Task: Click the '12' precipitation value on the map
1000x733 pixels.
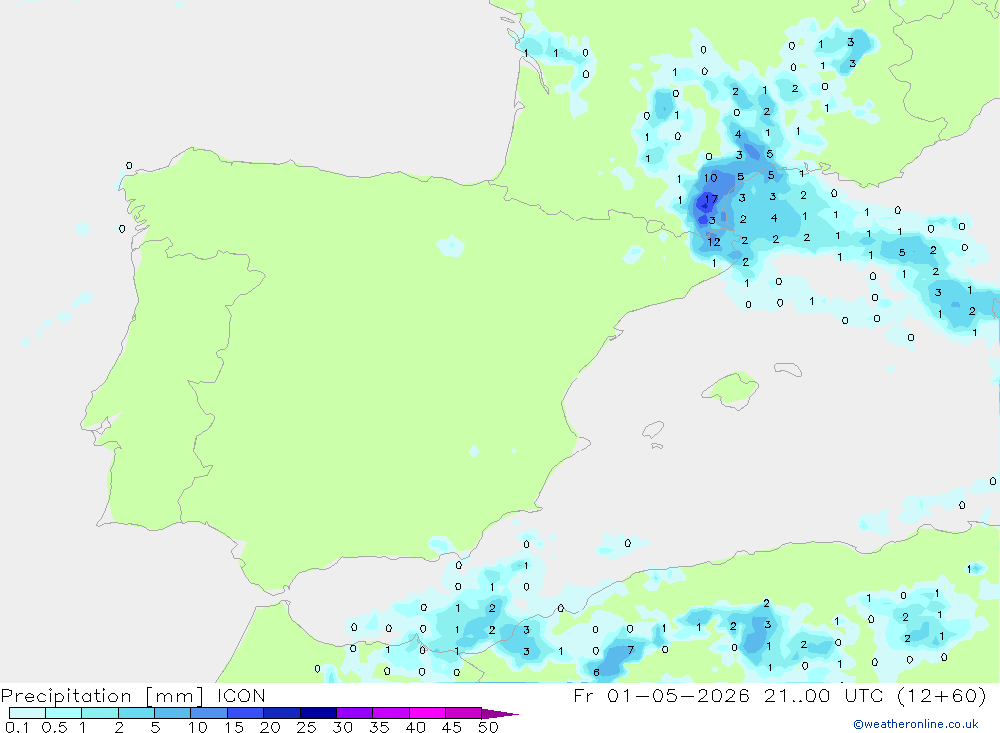Action: coord(714,242)
